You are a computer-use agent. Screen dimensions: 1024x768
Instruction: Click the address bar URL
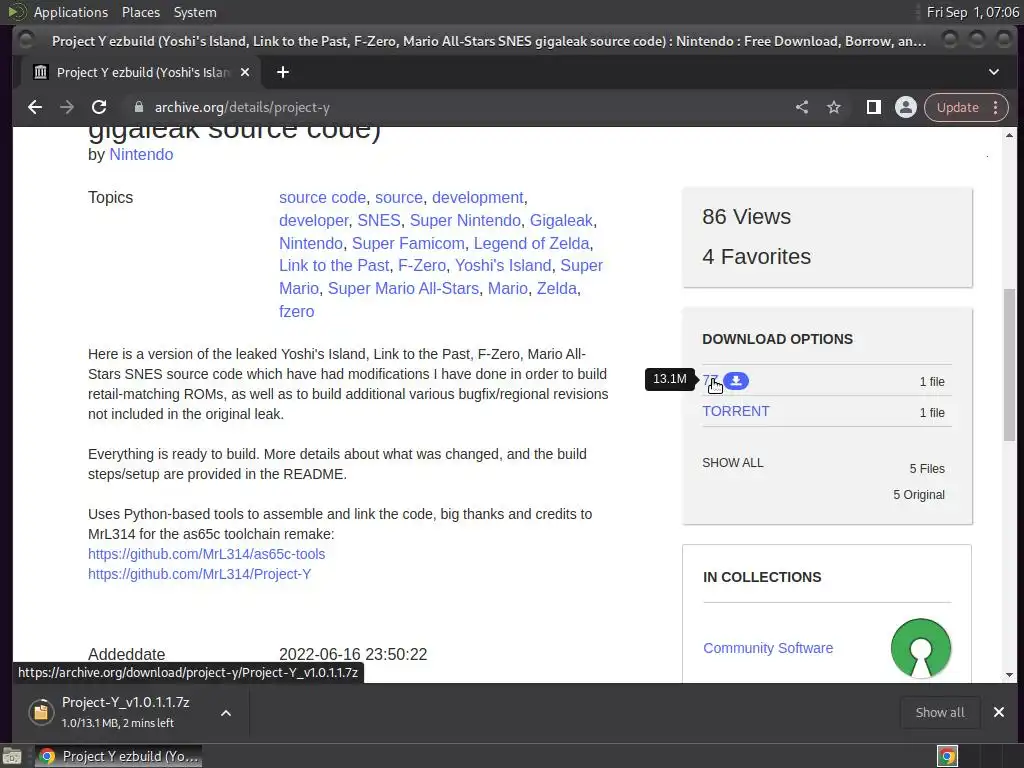(x=242, y=107)
